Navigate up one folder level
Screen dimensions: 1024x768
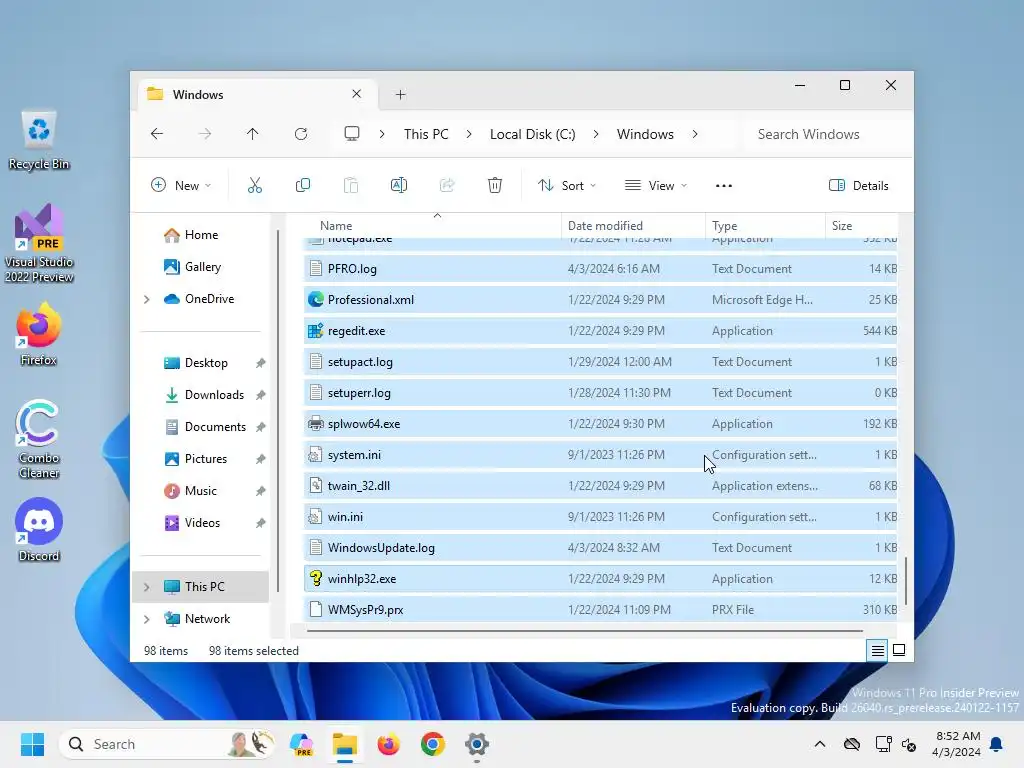[x=253, y=134]
